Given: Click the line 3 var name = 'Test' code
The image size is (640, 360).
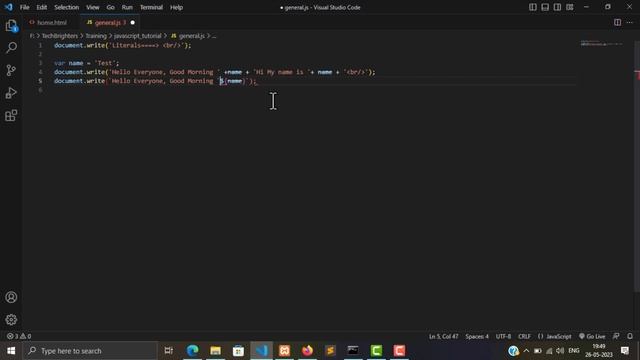Looking at the screenshot, I should click(87, 63).
